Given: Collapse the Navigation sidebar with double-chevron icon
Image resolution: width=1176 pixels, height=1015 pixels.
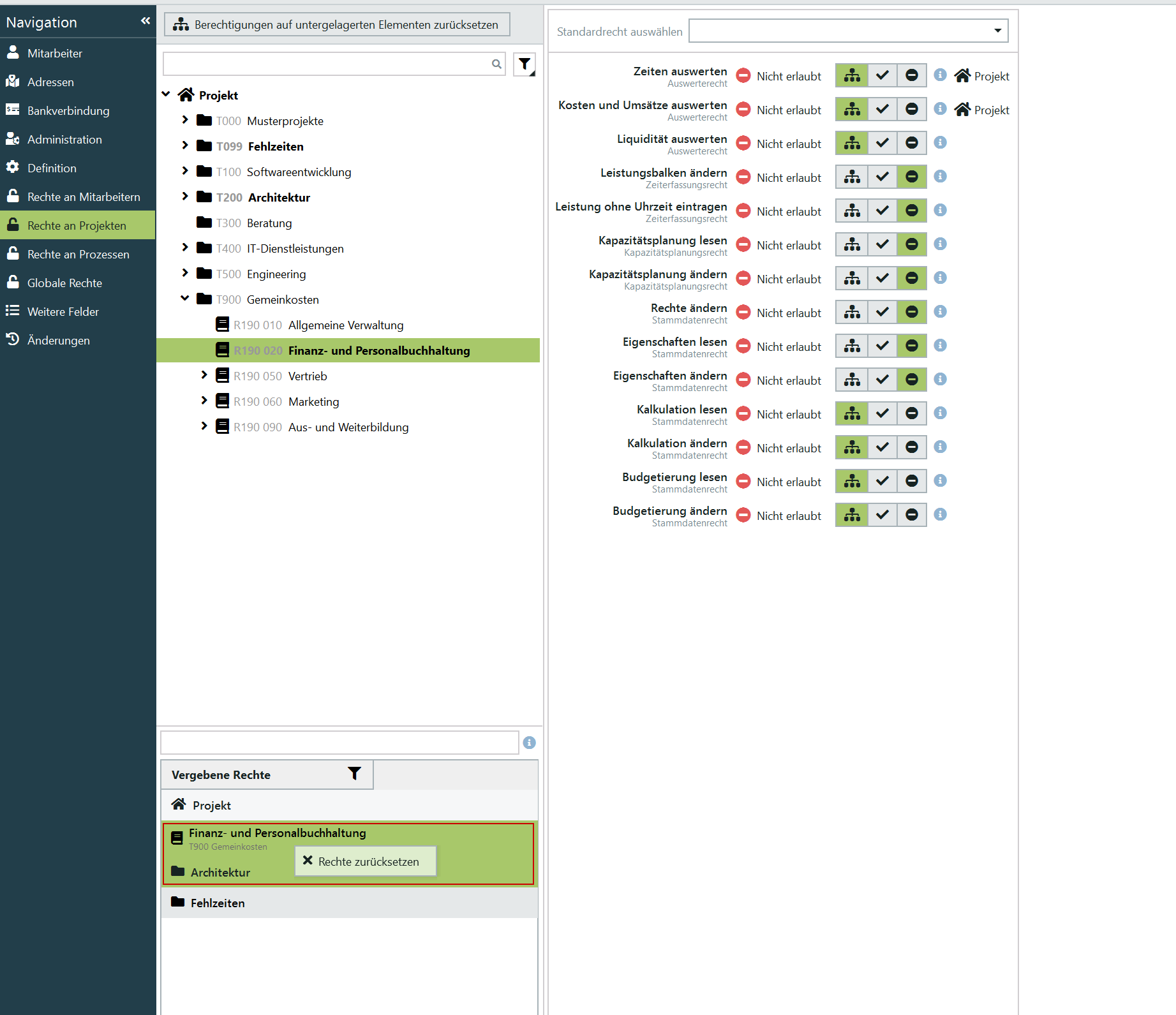Looking at the screenshot, I should [145, 21].
